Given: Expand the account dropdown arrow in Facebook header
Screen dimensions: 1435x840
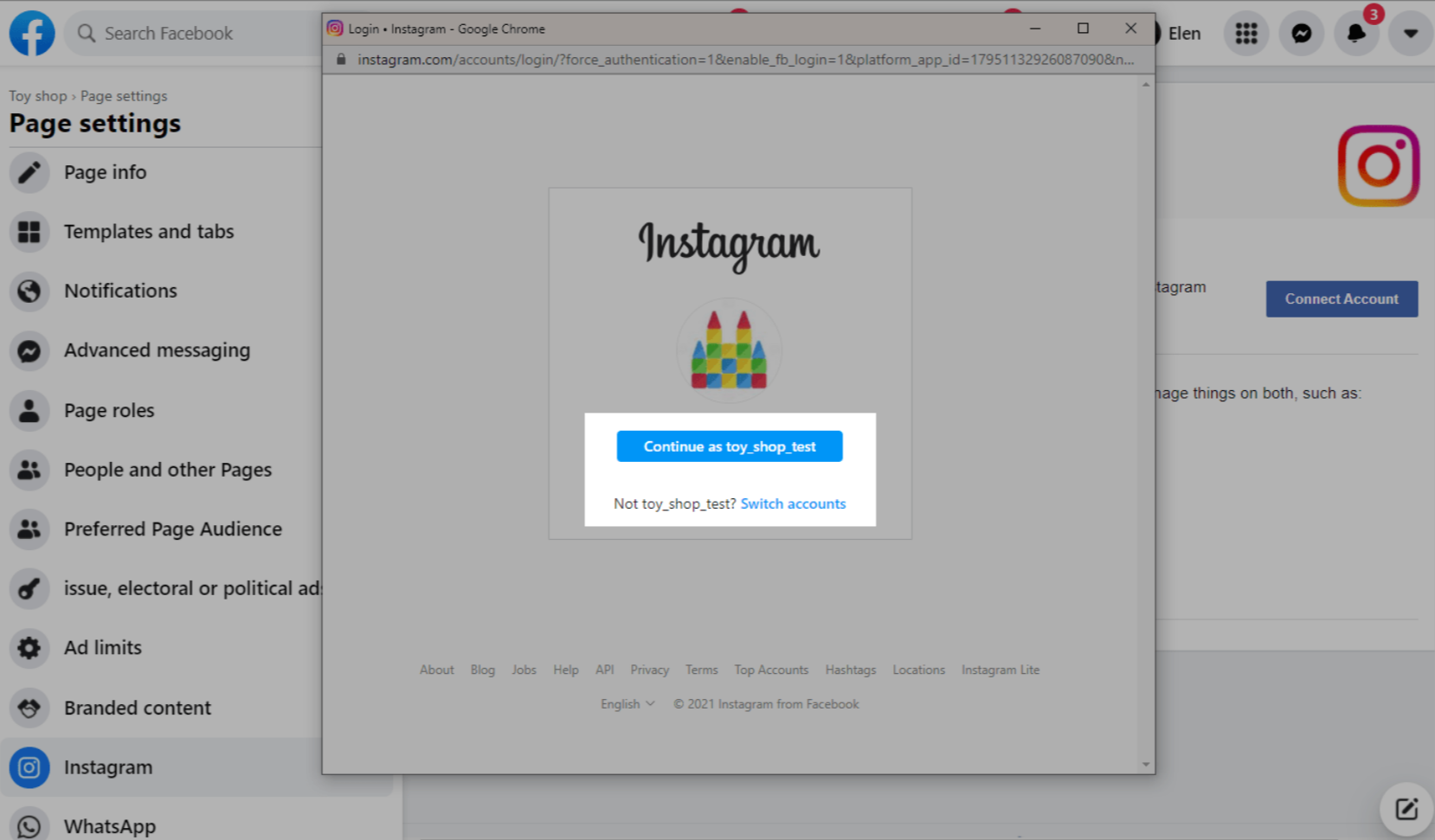Looking at the screenshot, I should tap(1411, 33).
